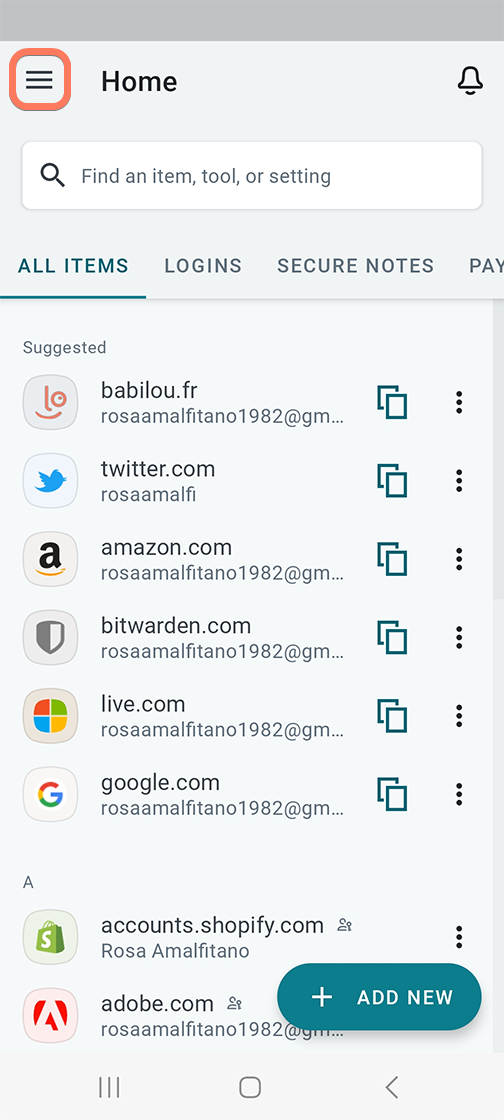Open more options for google.com
The height and width of the screenshot is (1120, 504).
pos(459,794)
